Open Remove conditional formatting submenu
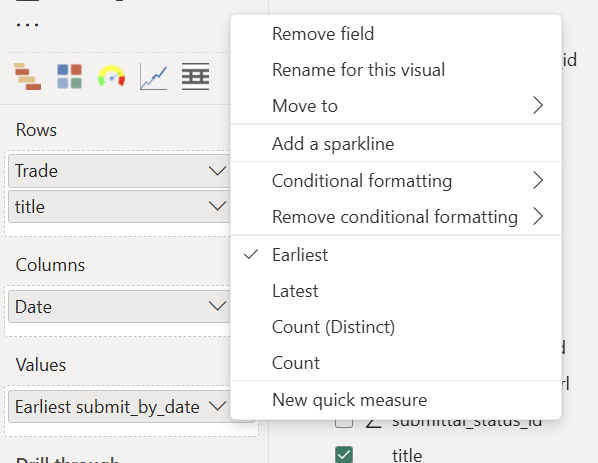The image size is (598, 463). [396, 217]
